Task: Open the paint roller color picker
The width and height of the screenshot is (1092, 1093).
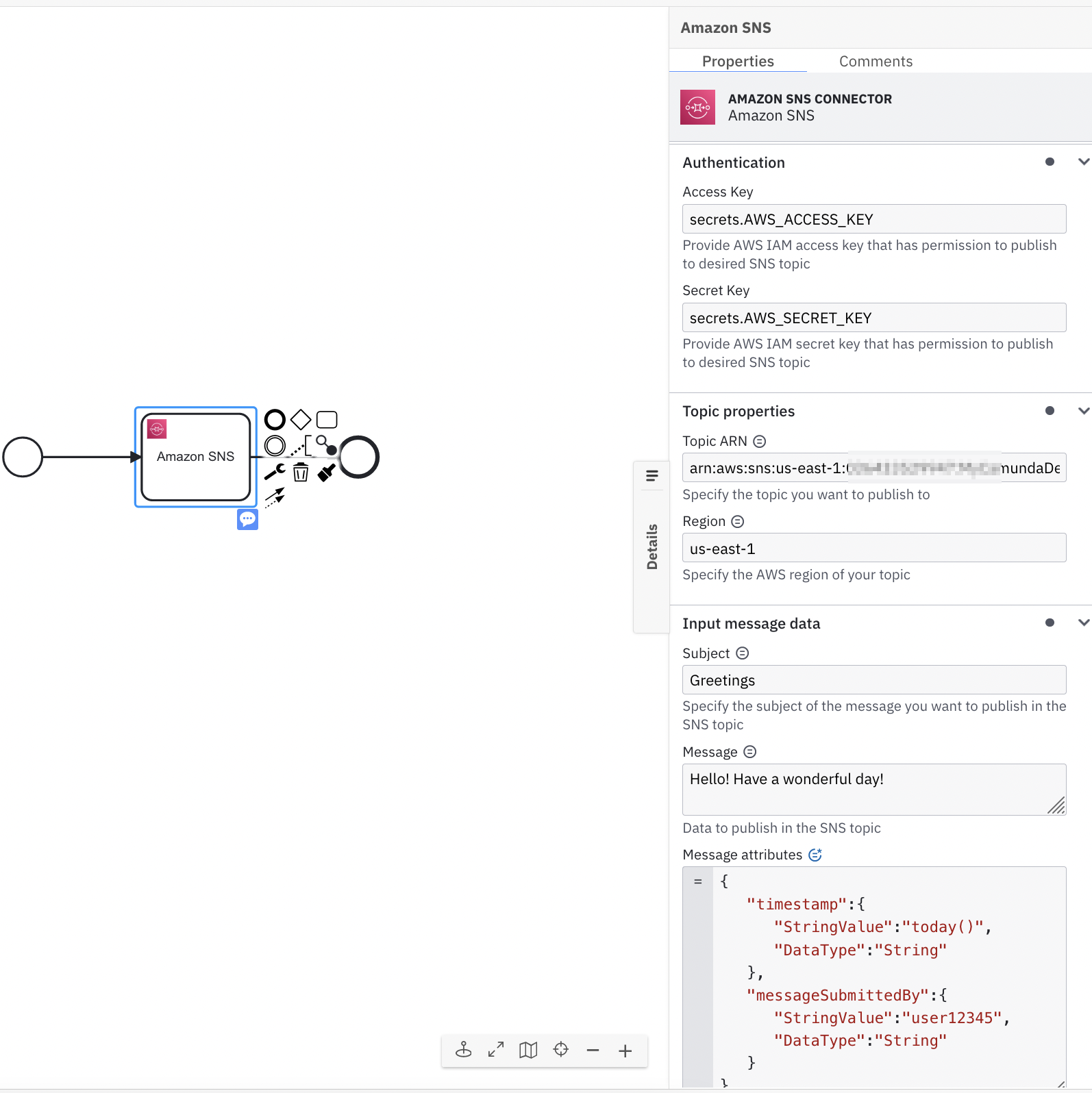Action: pos(327,472)
